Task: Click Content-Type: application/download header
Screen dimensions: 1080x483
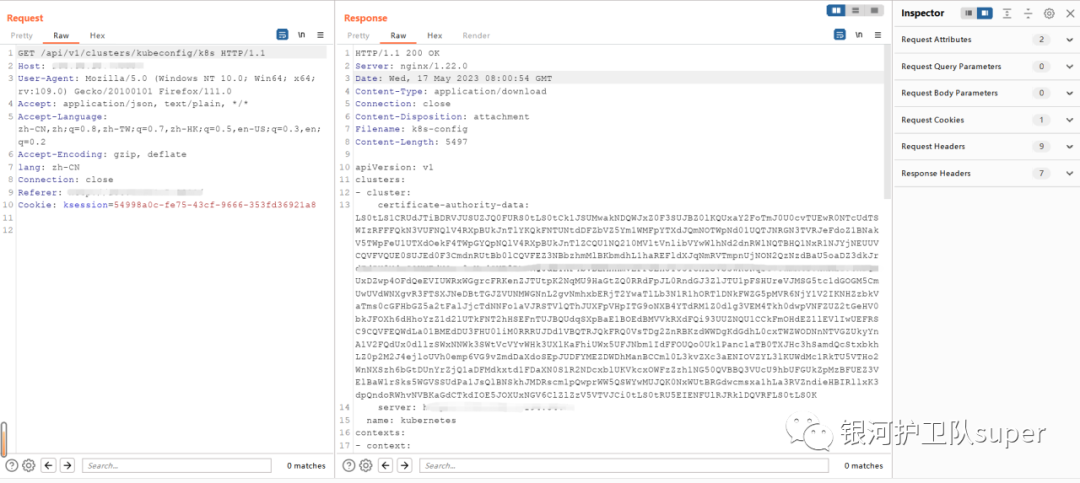Action: [x=450, y=91]
